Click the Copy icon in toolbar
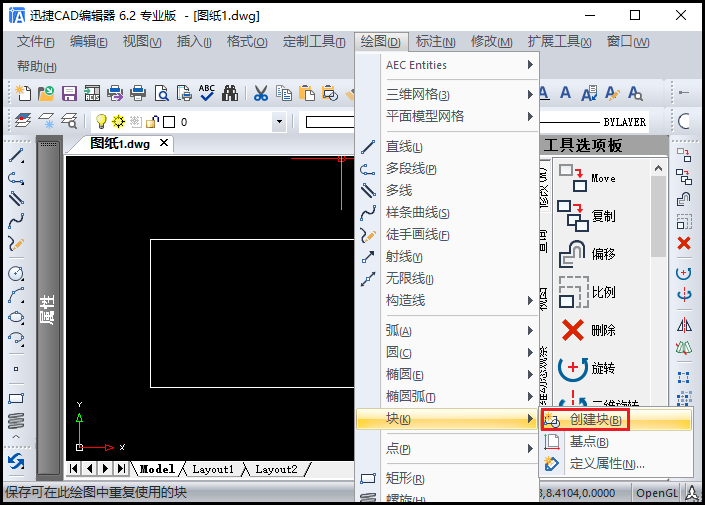Viewport: 705px width, 505px height. tap(284, 93)
